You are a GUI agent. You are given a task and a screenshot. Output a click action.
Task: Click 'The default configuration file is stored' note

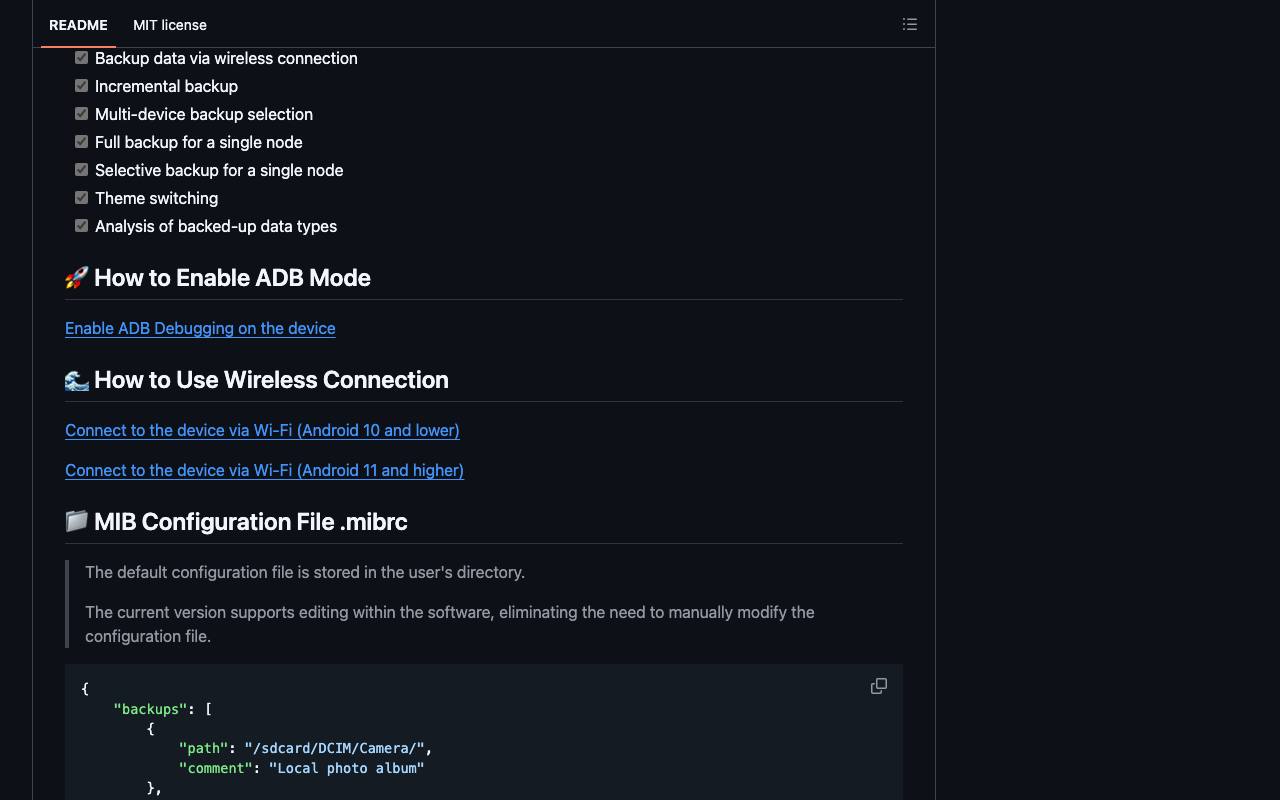[305, 572]
